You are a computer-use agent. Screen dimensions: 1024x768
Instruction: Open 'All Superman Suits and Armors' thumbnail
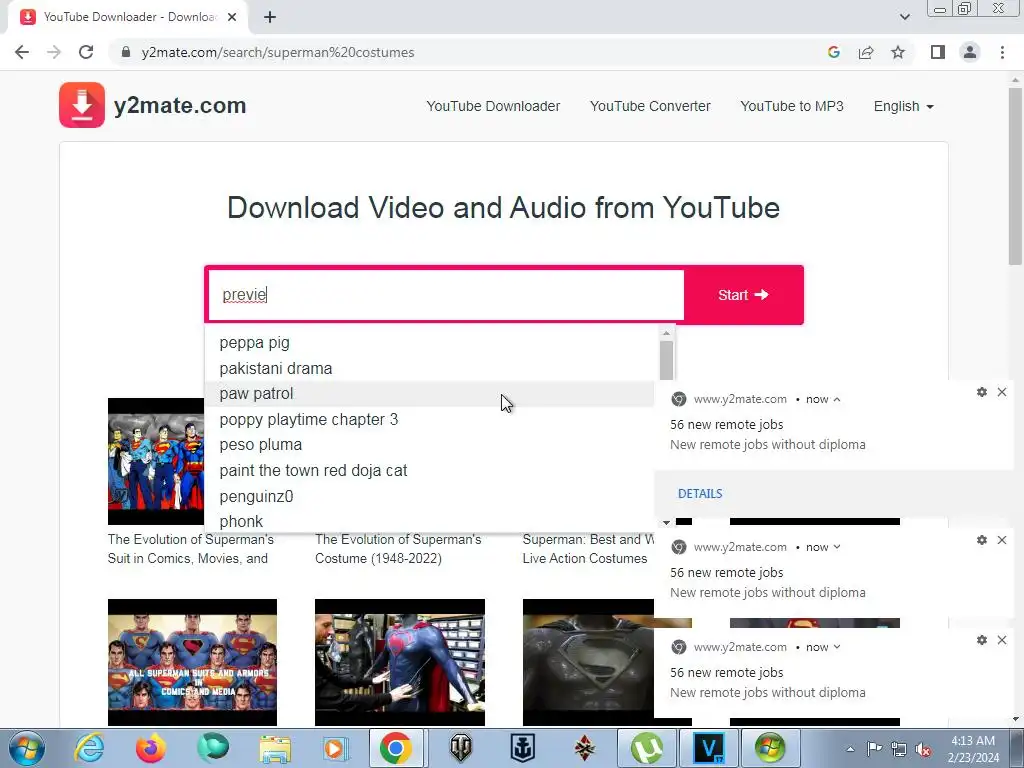tap(192, 662)
